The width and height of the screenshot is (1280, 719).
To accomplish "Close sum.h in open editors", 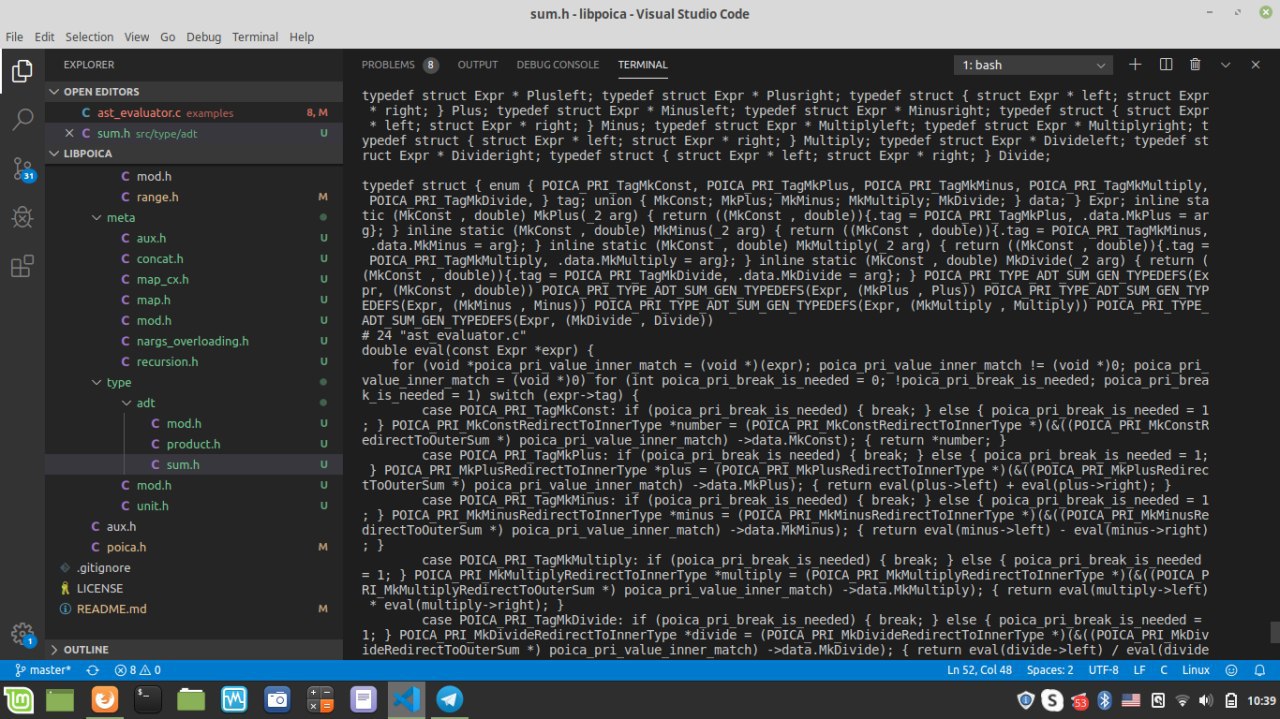I will click(x=69, y=133).
